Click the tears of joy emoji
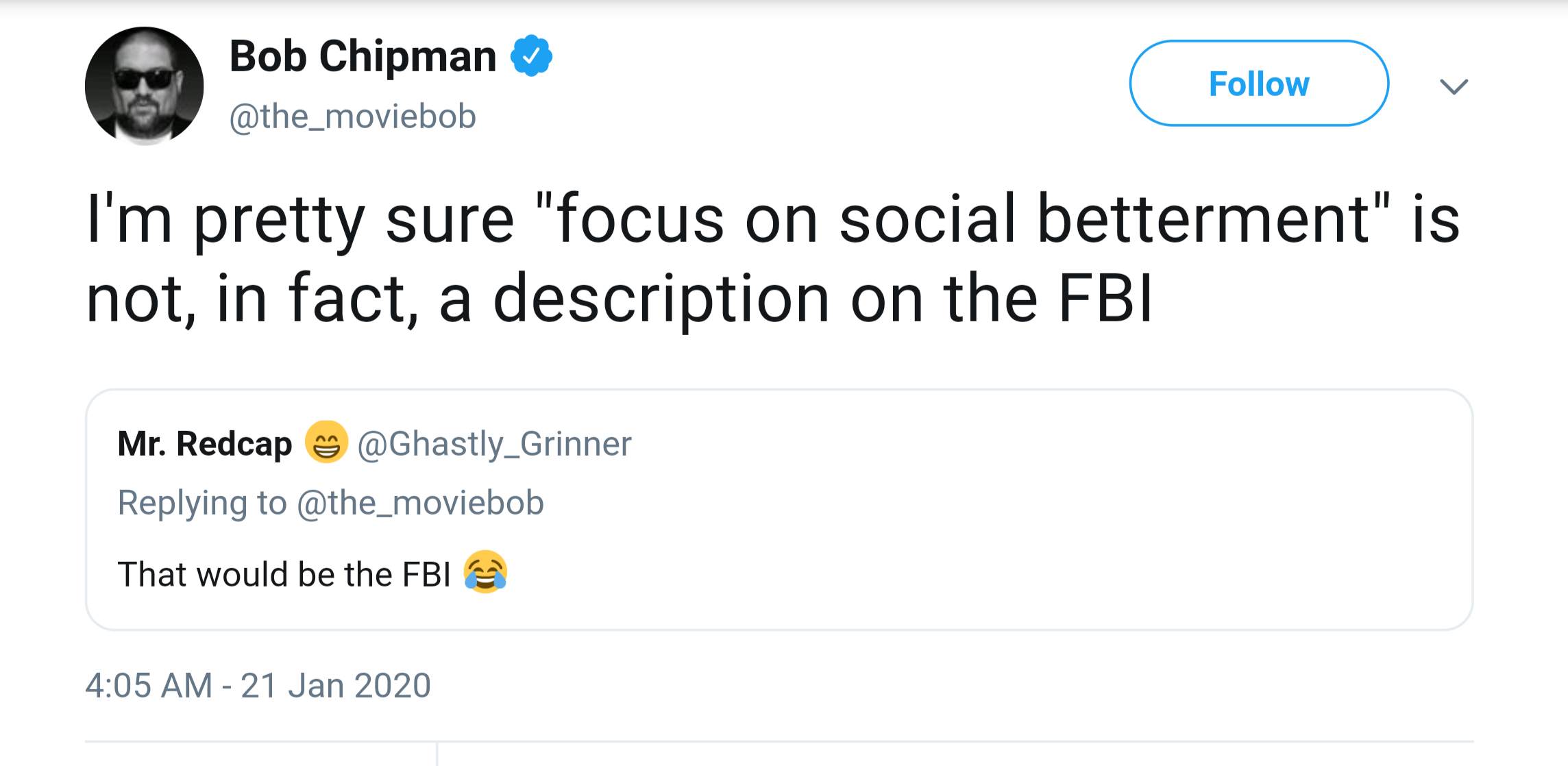 [x=485, y=571]
